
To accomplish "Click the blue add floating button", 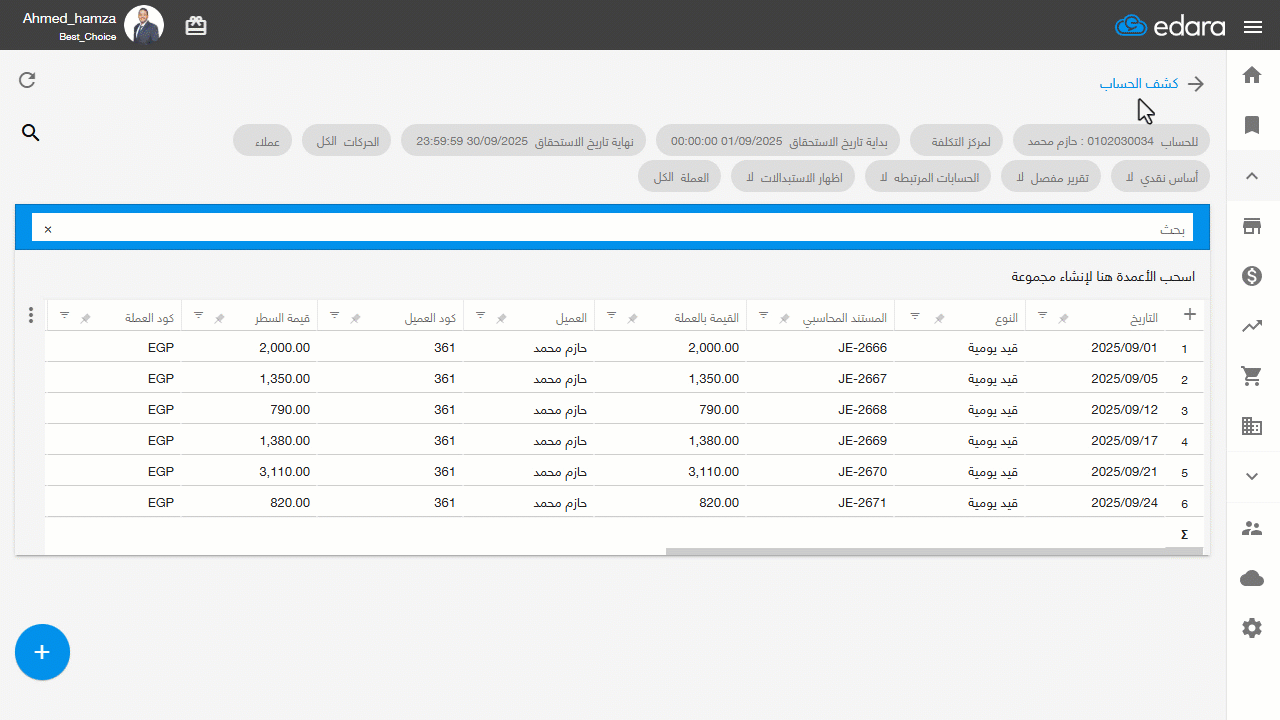I will pos(42,652).
